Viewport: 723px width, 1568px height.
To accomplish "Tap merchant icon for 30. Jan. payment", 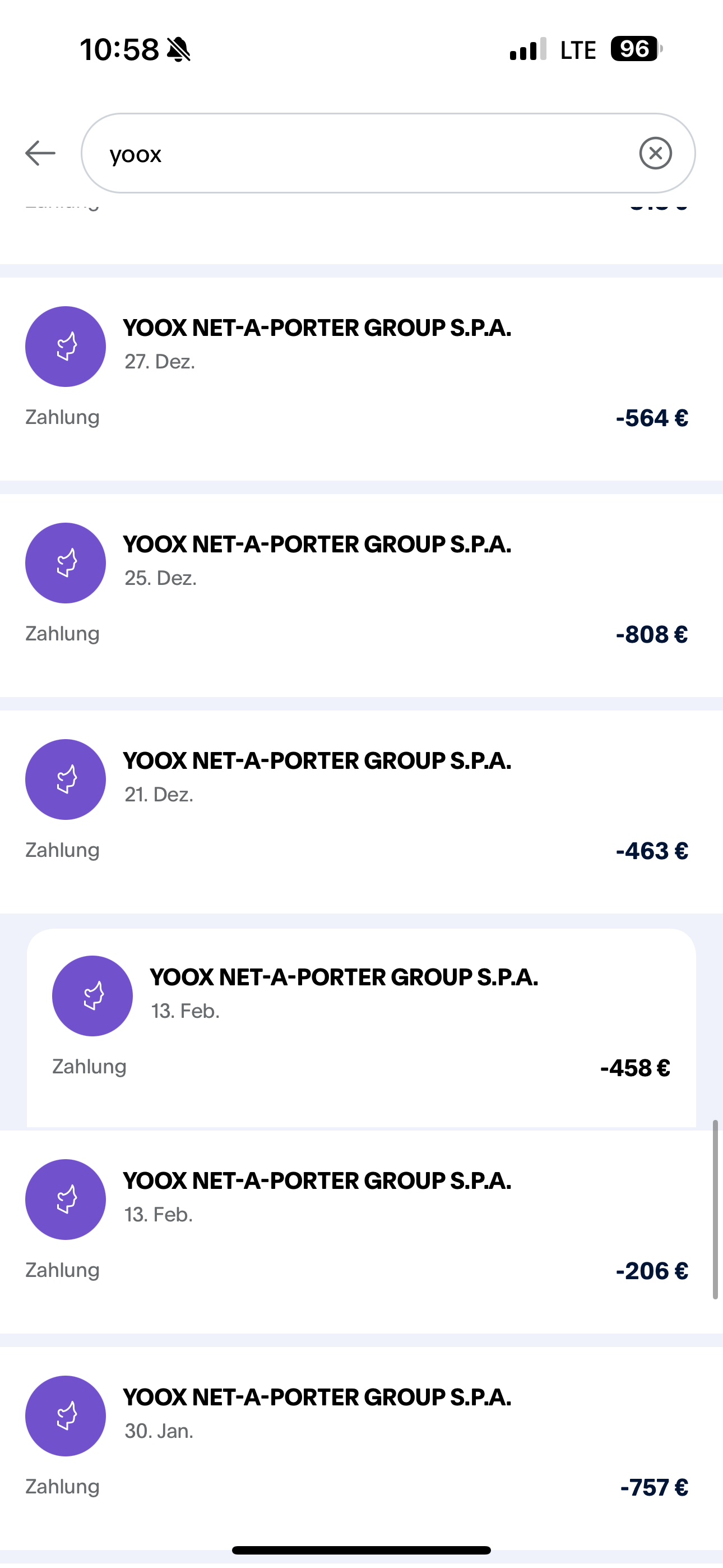I will [x=65, y=1416].
